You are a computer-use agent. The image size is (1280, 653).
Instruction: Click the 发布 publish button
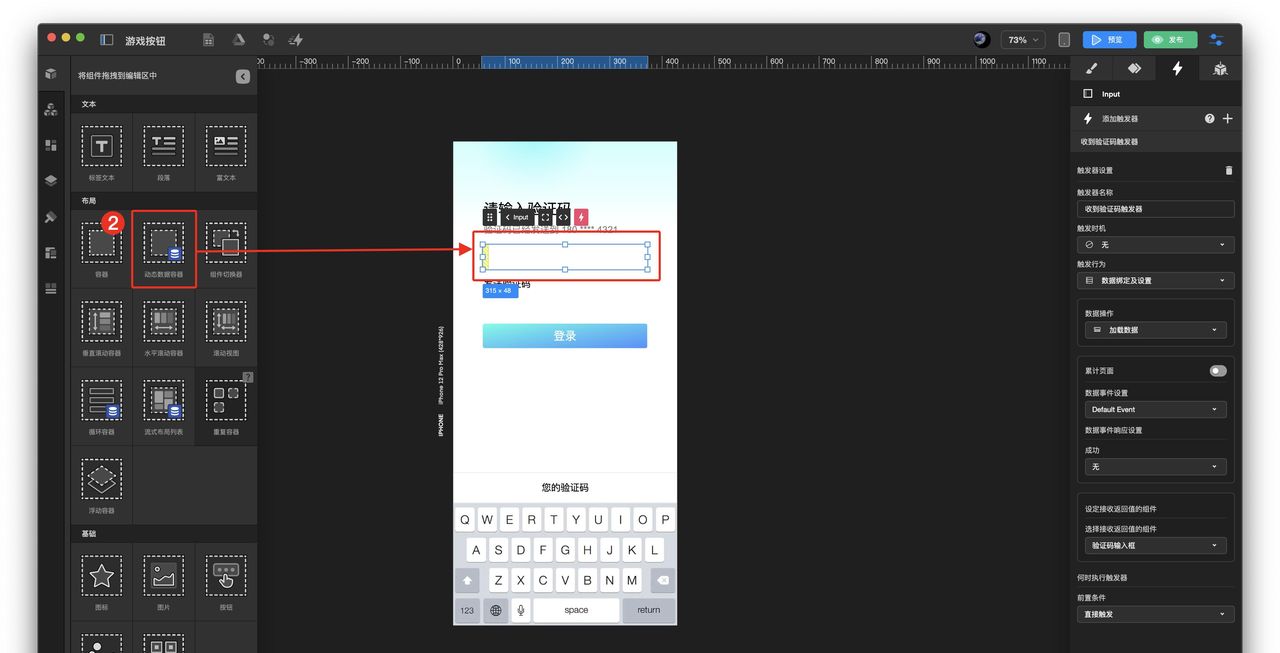point(1170,40)
